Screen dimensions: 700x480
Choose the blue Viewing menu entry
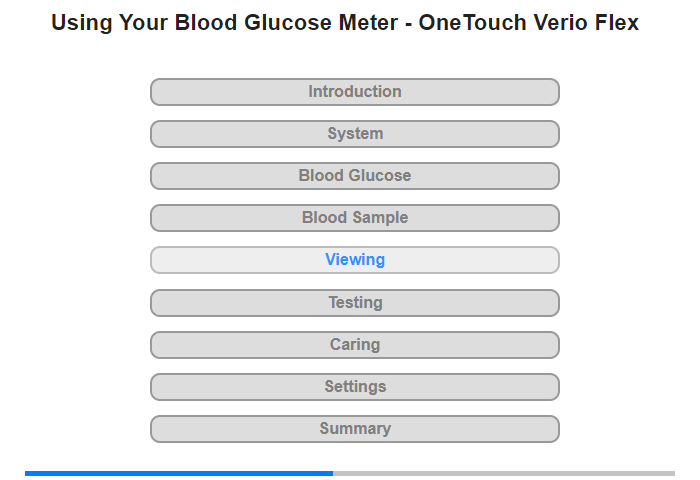pos(354,260)
